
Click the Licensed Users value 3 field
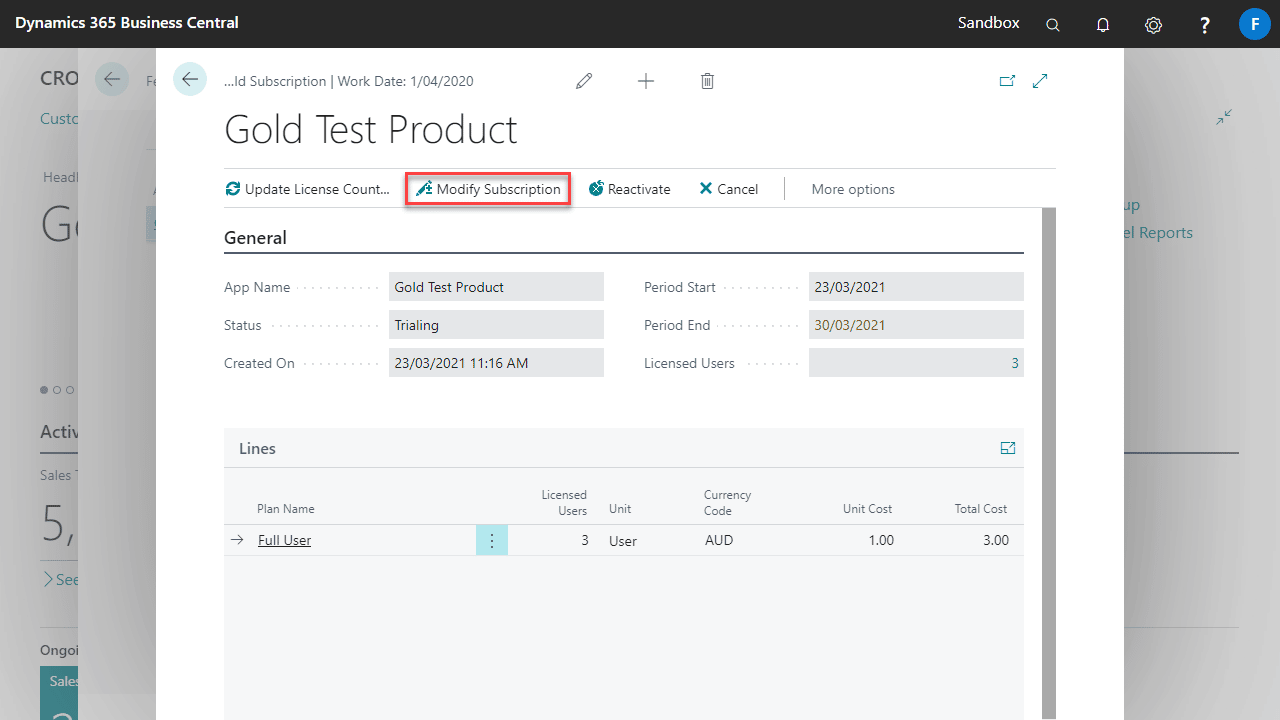point(916,363)
